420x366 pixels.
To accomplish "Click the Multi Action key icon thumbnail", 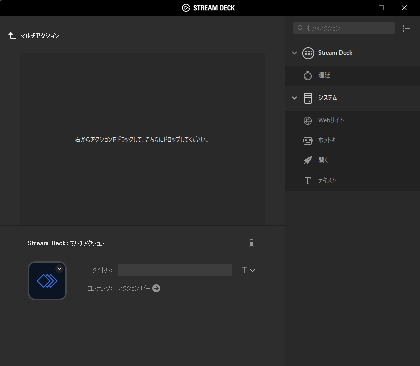I will [47, 281].
